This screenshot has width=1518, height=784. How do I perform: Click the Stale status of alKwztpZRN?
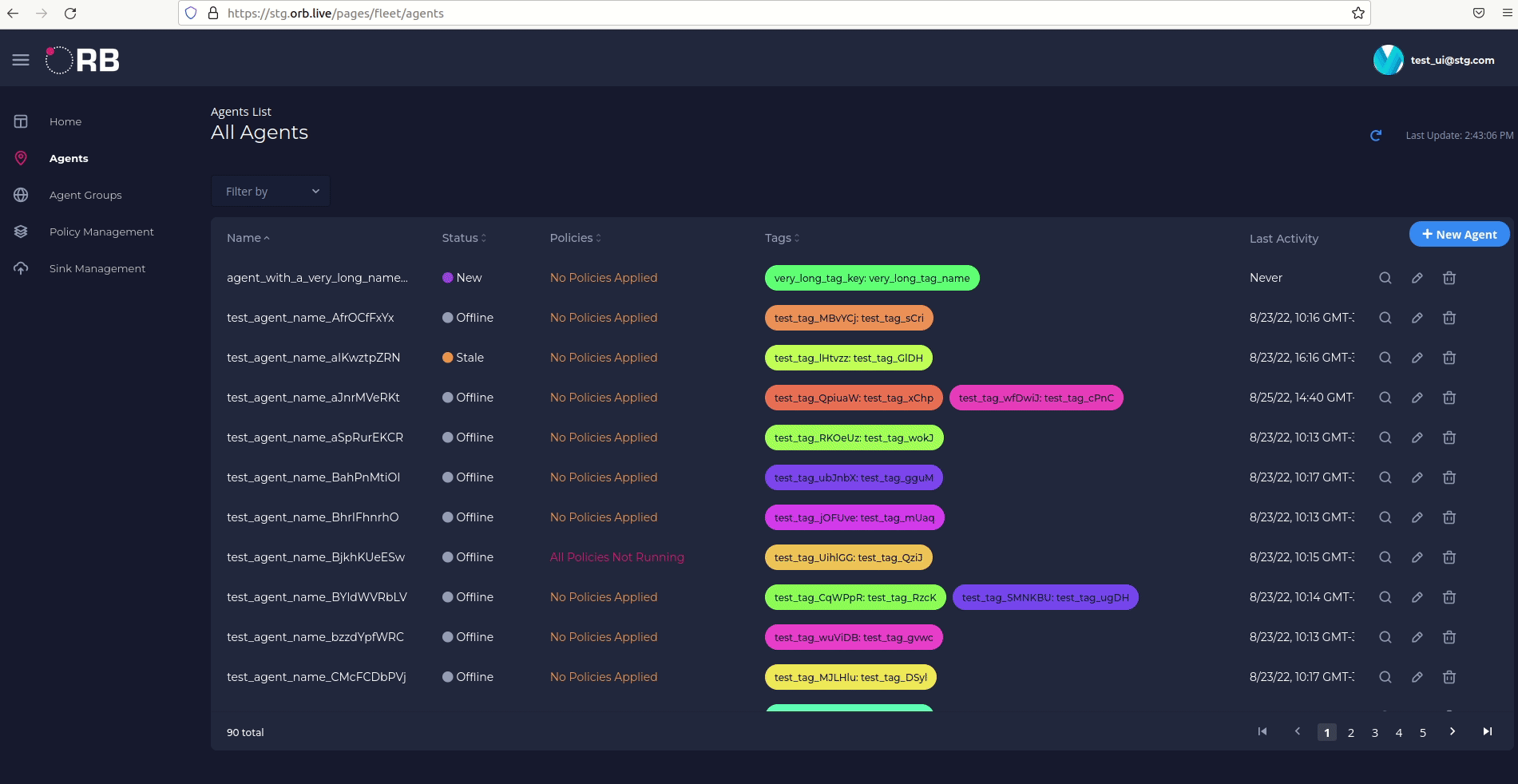click(463, 358)
